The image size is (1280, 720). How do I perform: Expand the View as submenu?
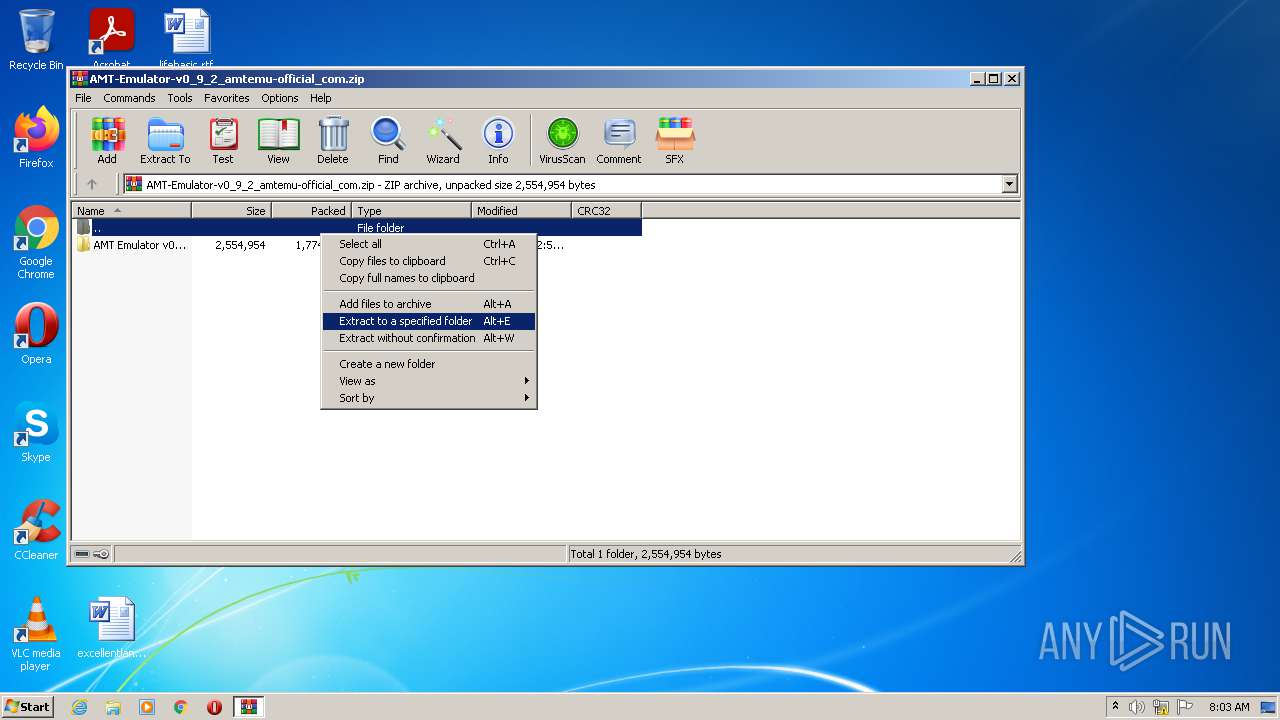(x=429, y=381)
